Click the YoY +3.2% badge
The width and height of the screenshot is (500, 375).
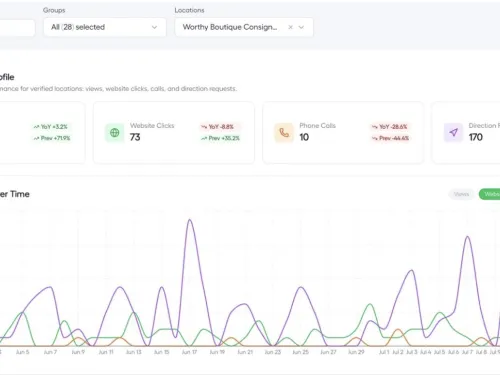click(x=51, y=127)
